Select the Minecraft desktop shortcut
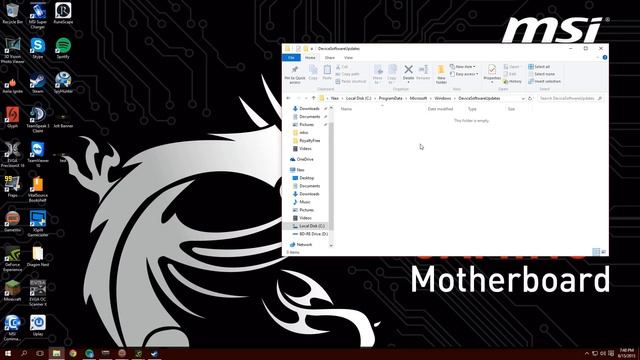The image size is (640, 360). (12, 291)
